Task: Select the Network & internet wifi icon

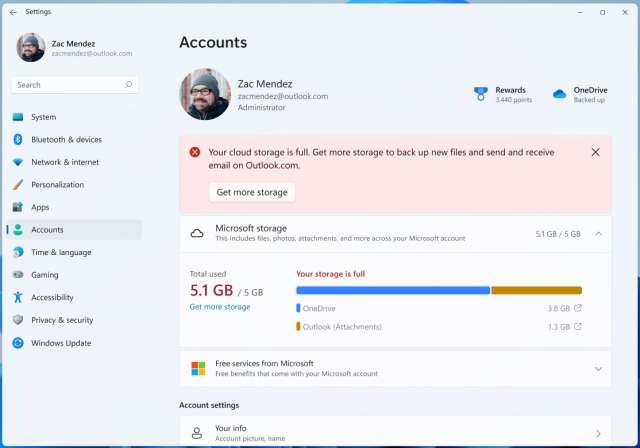Action: [18, 162]
